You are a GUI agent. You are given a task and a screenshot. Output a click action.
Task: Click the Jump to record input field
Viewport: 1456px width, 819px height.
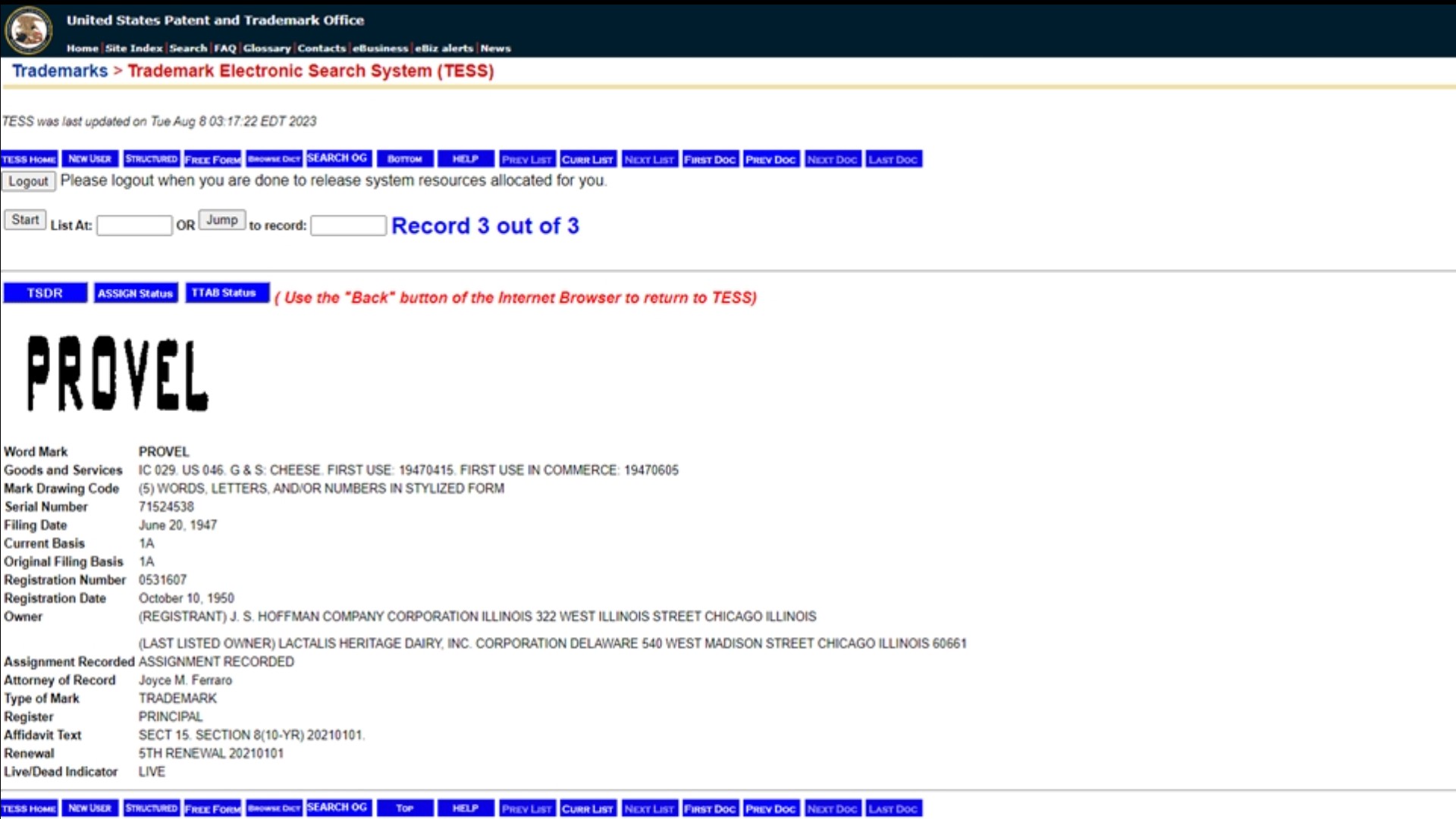348,226
